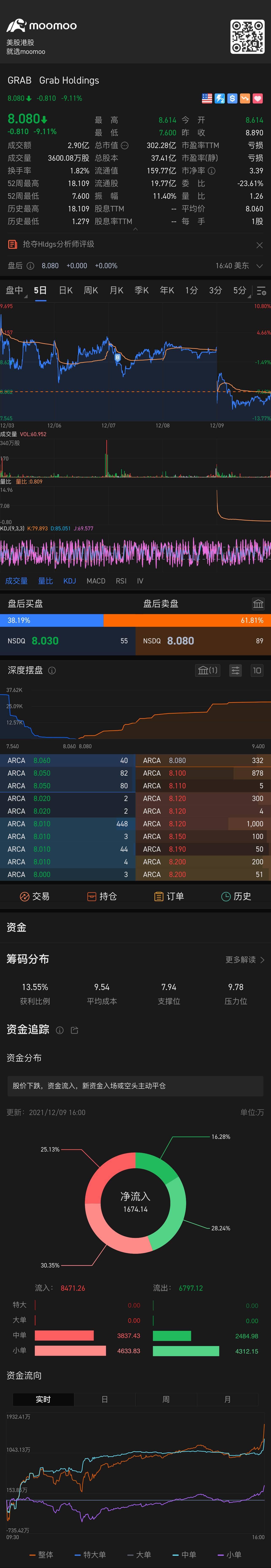This screenshot has height=1568, width=271.
Task: Toggle the KDJ indicator
Action: tap(69, 581)
